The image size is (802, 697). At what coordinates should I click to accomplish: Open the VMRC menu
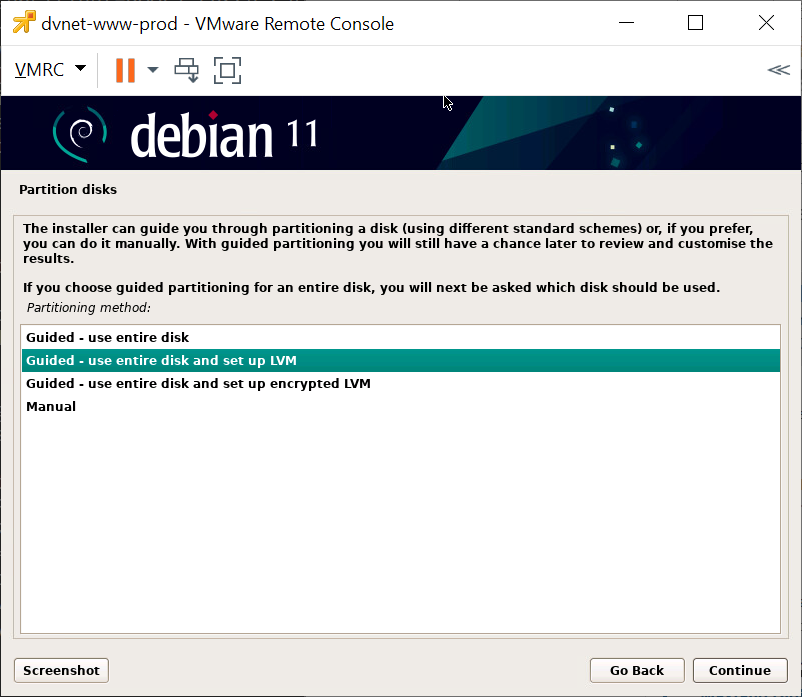pos(50,70)
